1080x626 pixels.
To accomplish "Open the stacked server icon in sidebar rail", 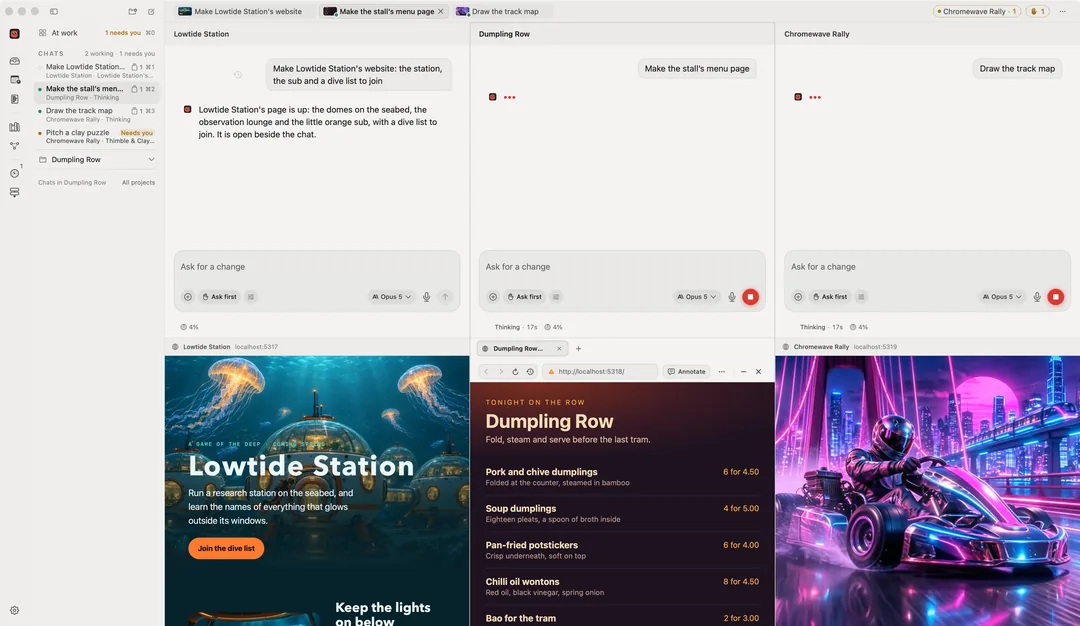I will [x=14, y=193].
